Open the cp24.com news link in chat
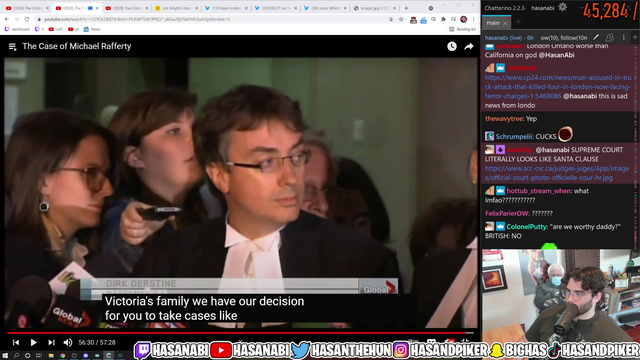The width and height of the screenshot is (640, 360). [x=558, y=87]
